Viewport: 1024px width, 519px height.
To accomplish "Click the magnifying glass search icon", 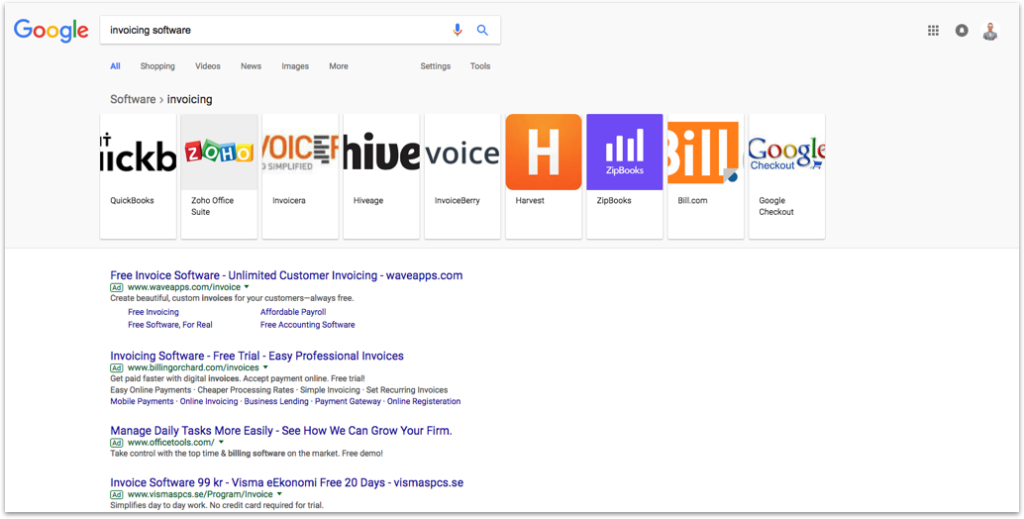I will [x=482, y=30].
